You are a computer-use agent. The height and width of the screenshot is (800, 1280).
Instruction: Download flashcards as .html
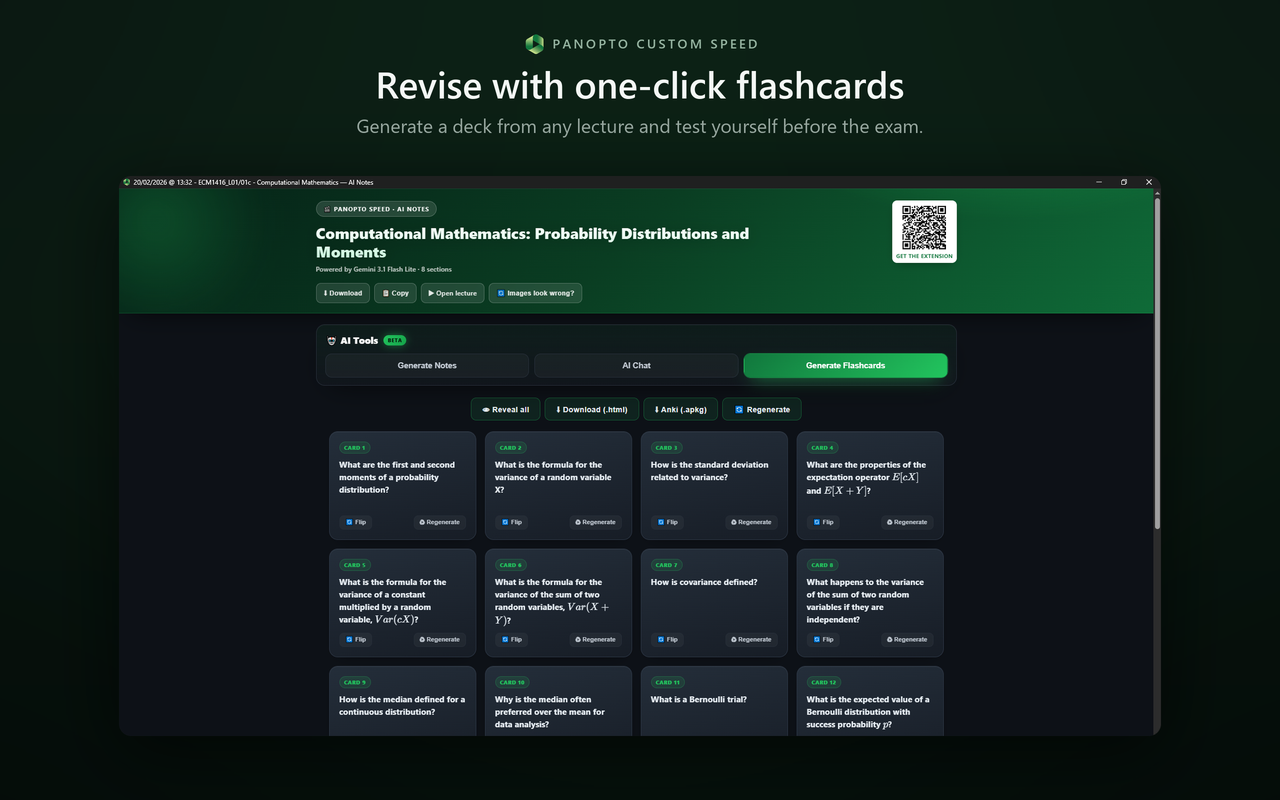pos(592,409)
